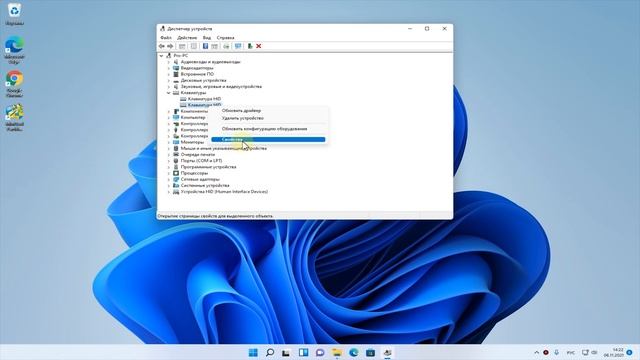Open the Chat taskbar icon
Viewport: 640px width, 360px height.
(x=320, y=352)
